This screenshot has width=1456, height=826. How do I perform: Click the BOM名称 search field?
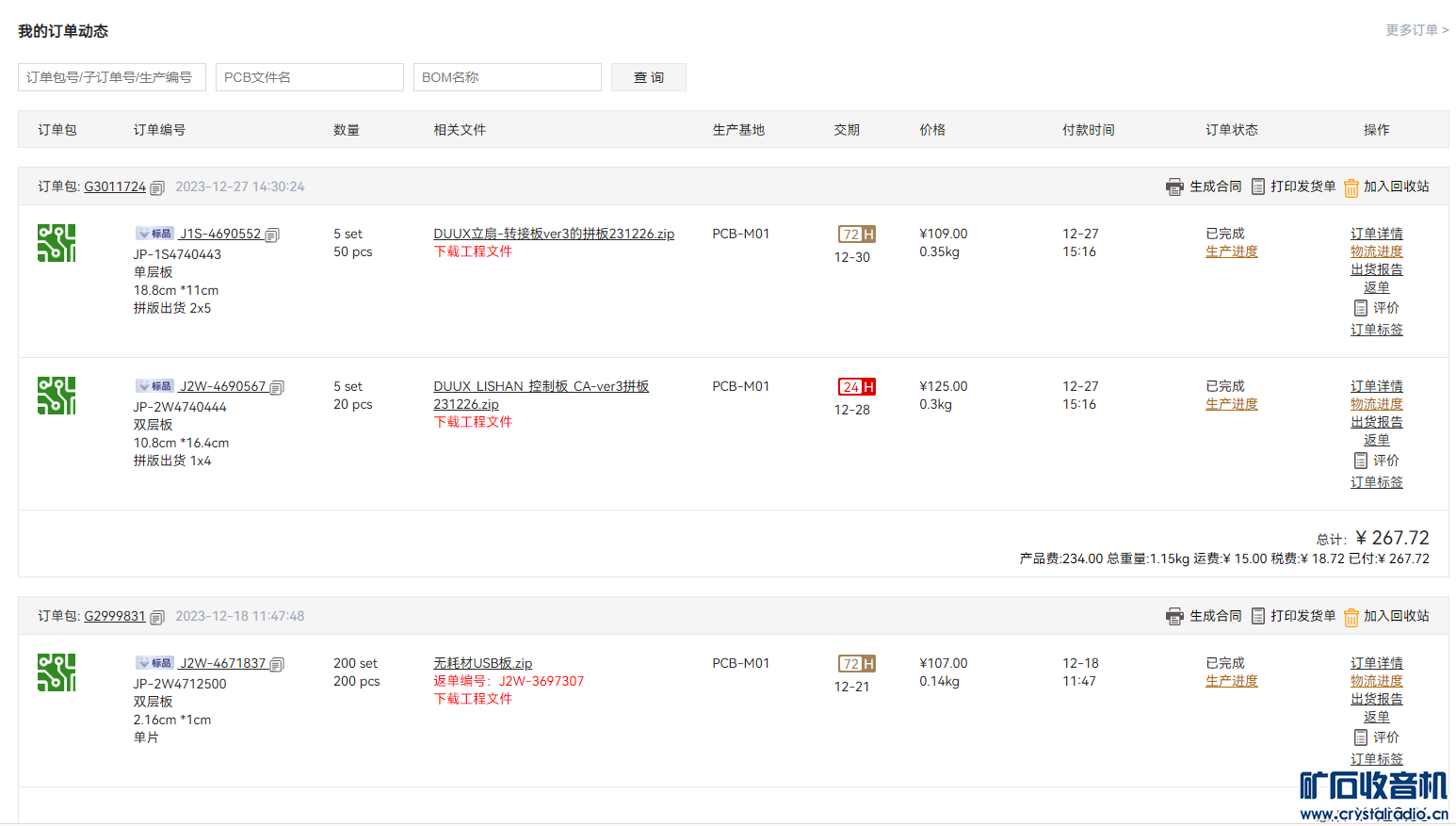coord(507,77)
